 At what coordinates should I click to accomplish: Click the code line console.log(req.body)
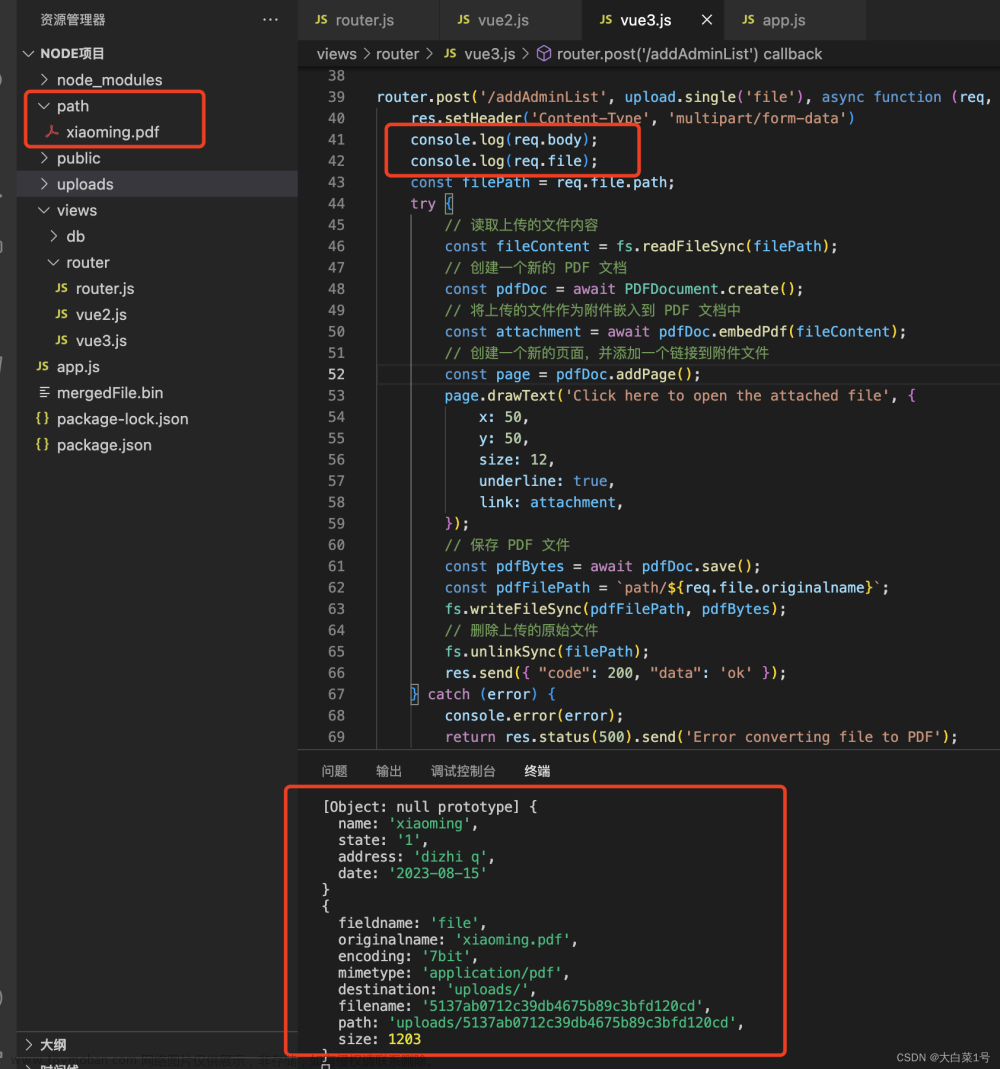tap(504, 140)
